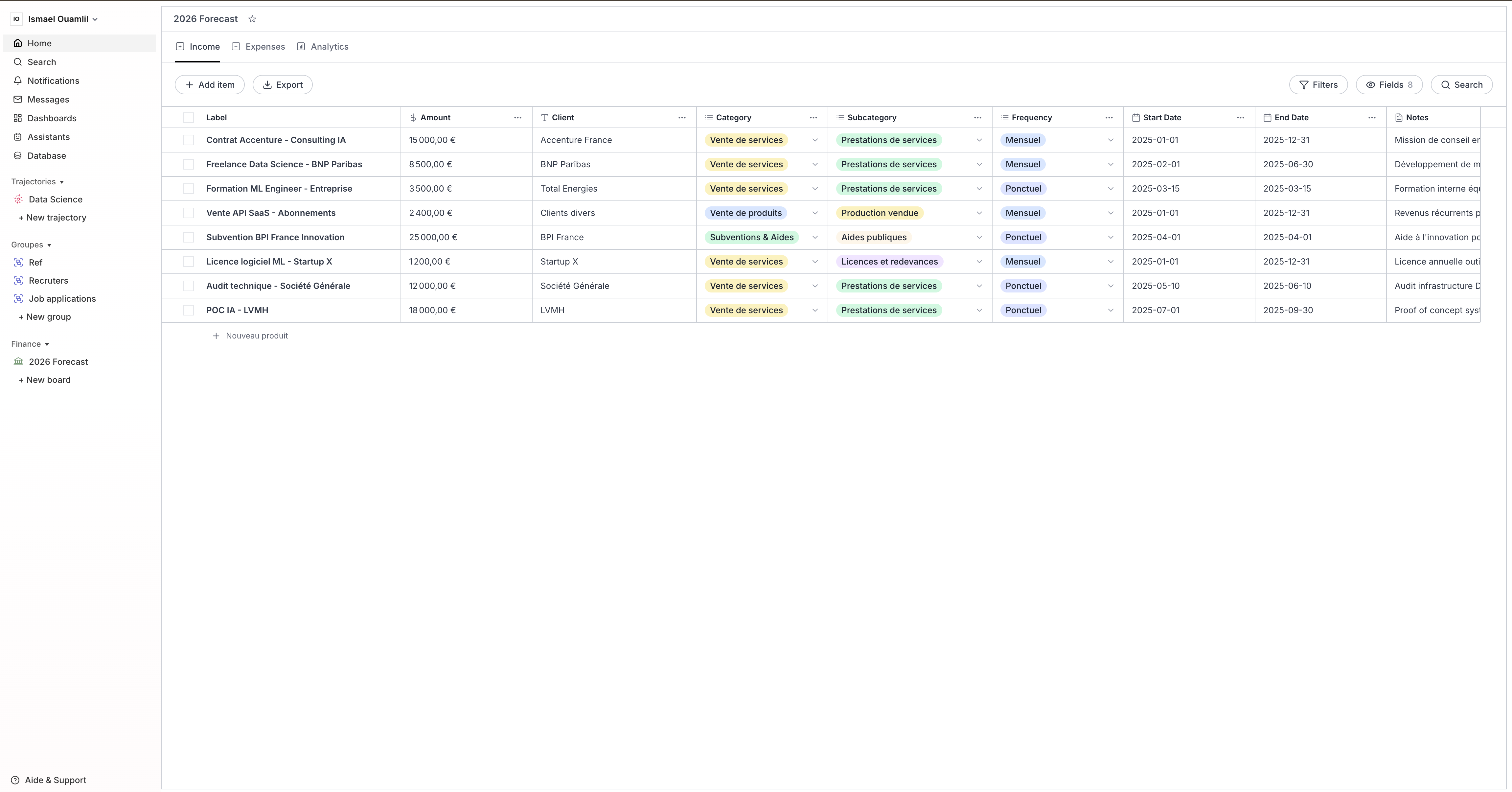Screen dimensions: 1512x792
Task: Open the Assistants panel
Action: pyautogui.click(x=49, y=137)
